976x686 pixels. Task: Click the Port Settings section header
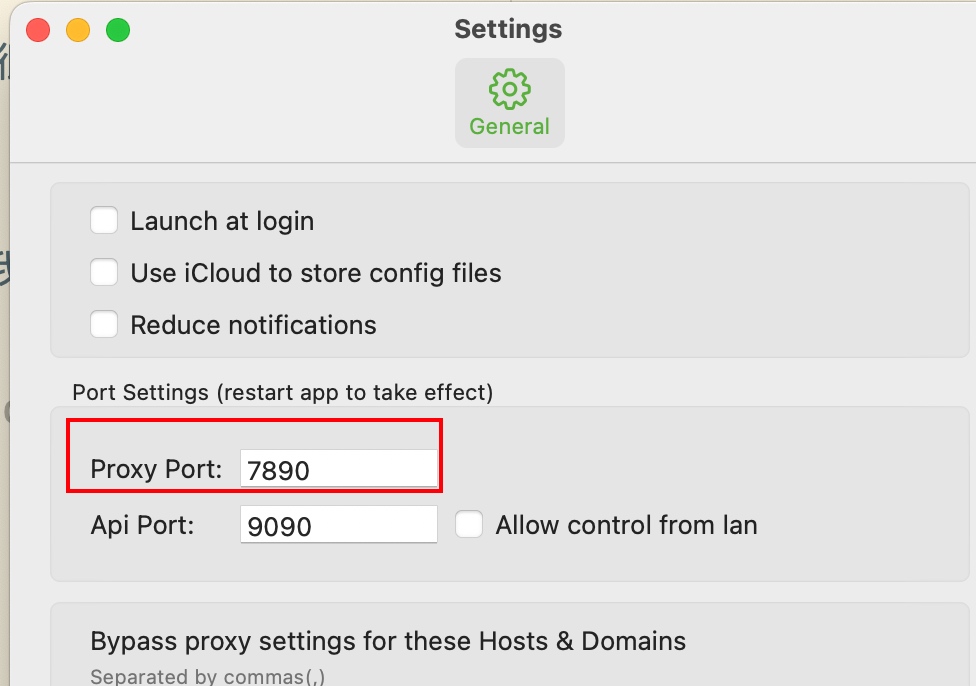click(282, 392)
